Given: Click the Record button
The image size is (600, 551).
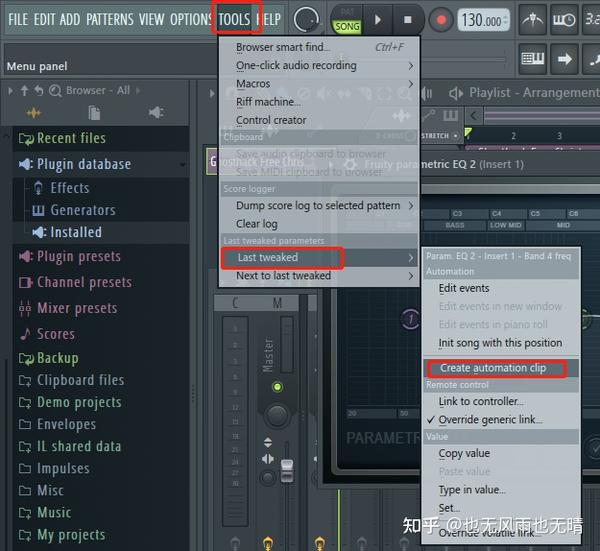Looking at the screenshot, I should point(441,20).
